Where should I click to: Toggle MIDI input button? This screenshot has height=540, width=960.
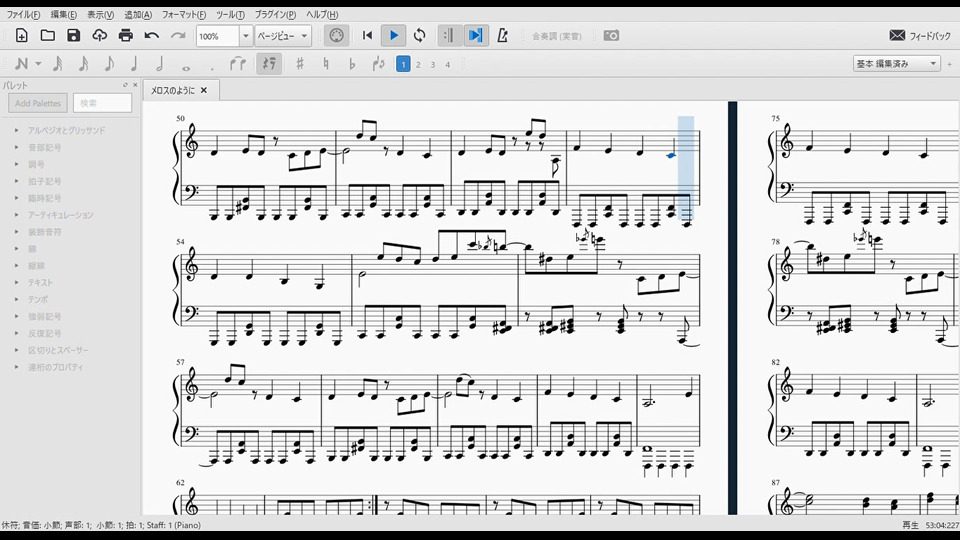pos(336,36)
